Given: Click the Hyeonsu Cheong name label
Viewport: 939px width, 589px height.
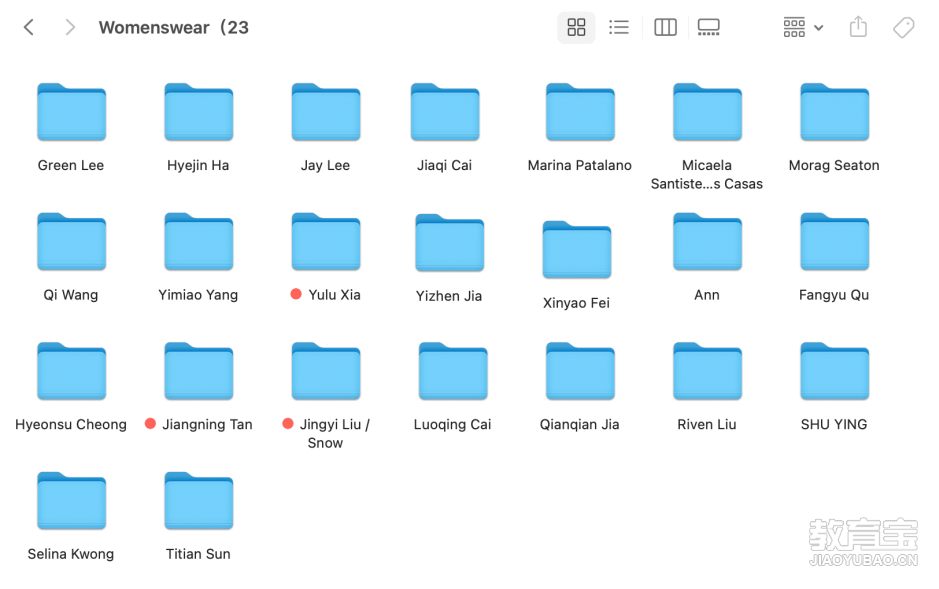Looking at the screenshot, I should [71, 424].
